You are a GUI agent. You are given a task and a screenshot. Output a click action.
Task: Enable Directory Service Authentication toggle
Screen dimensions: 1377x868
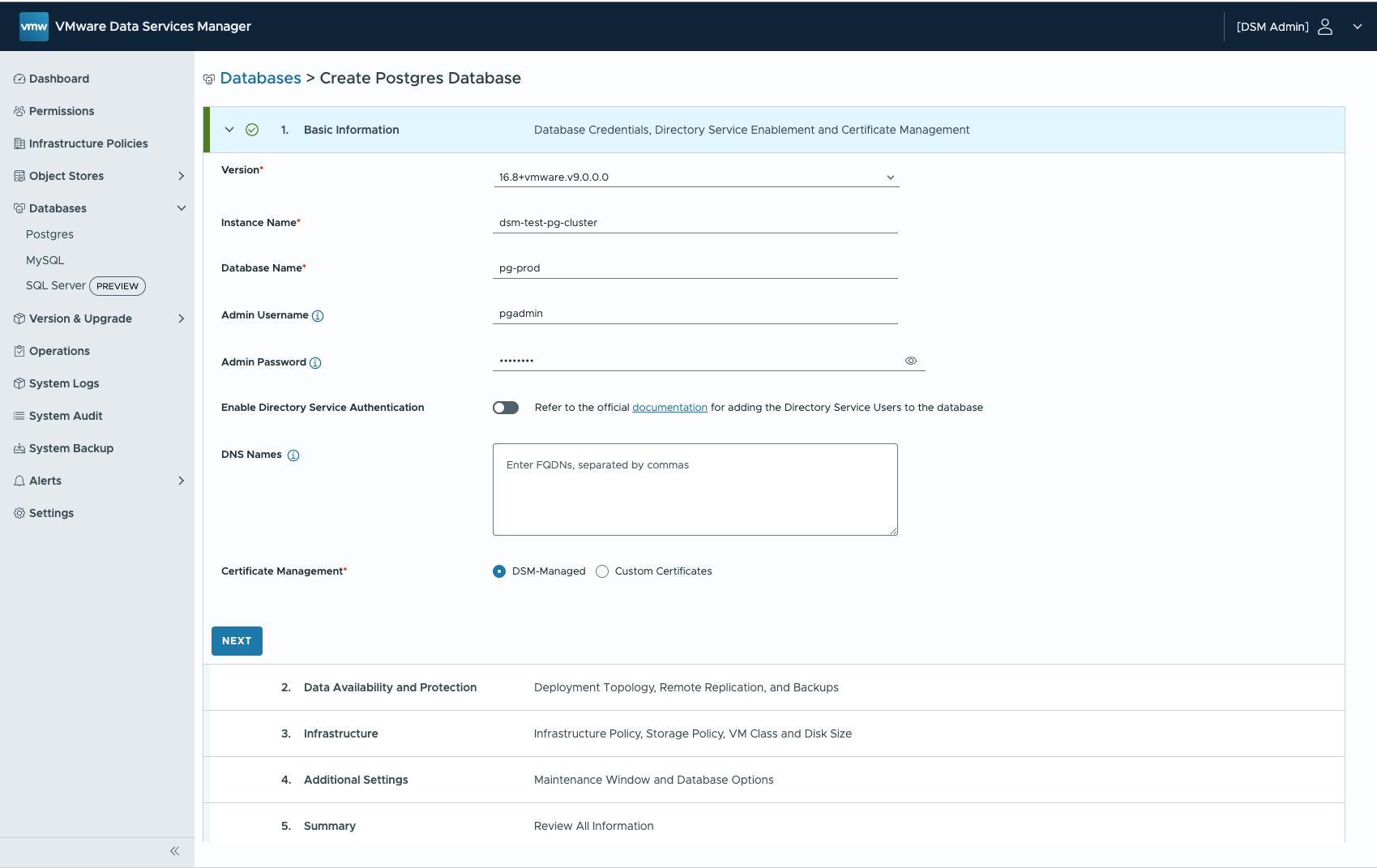click(506, 408)
